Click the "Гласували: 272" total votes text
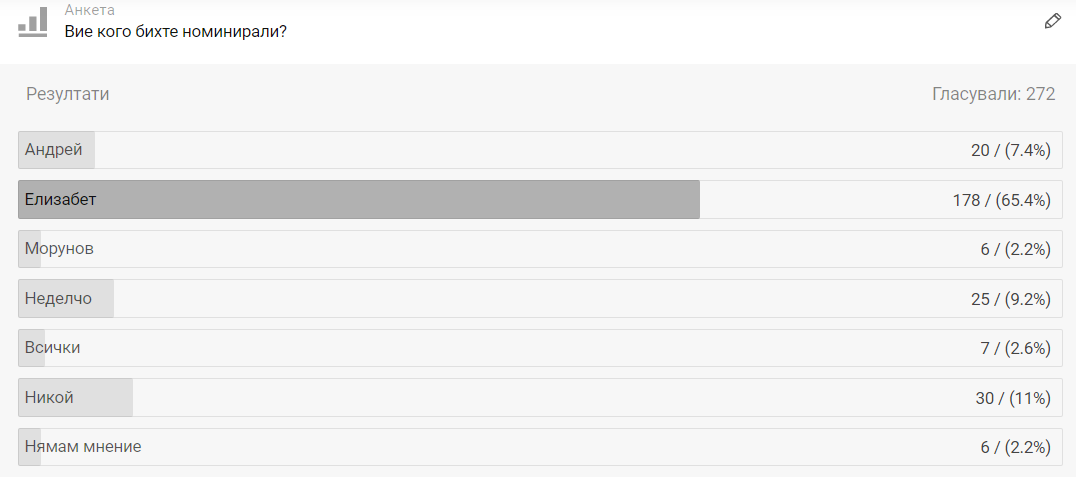This screenshot has height=484, width=1076. (x=993, y=94)
